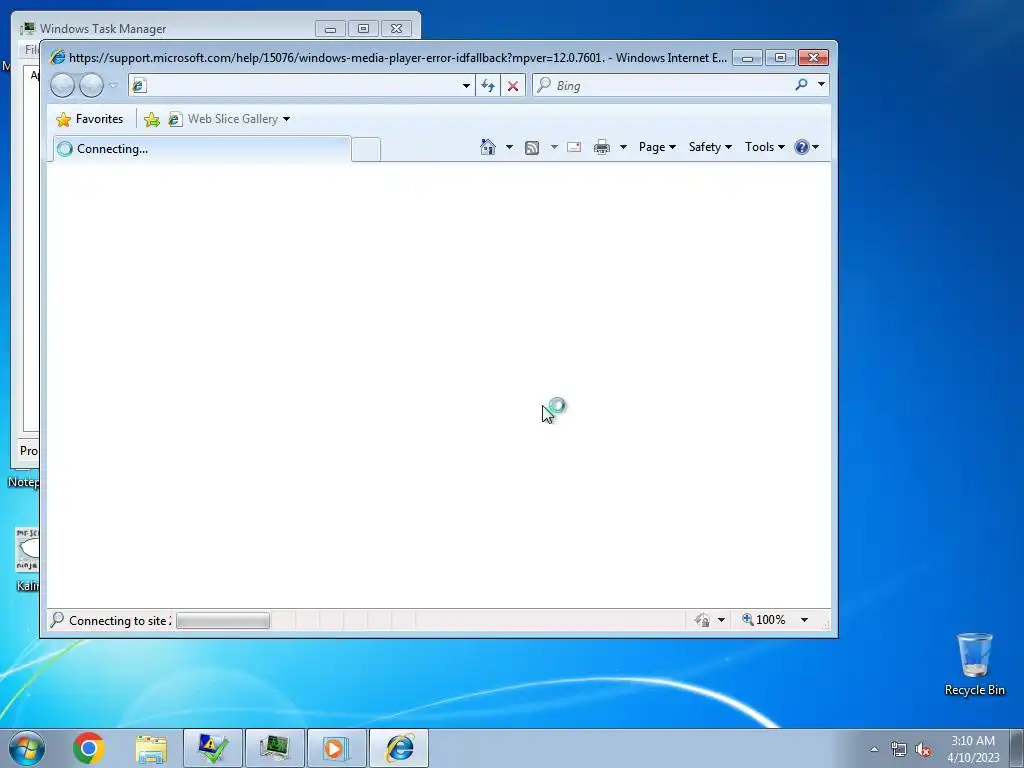The height and width of the screenshot is (768, 1024).
Task: Select the Connecting... tab
Action: (x=202, y=149)
